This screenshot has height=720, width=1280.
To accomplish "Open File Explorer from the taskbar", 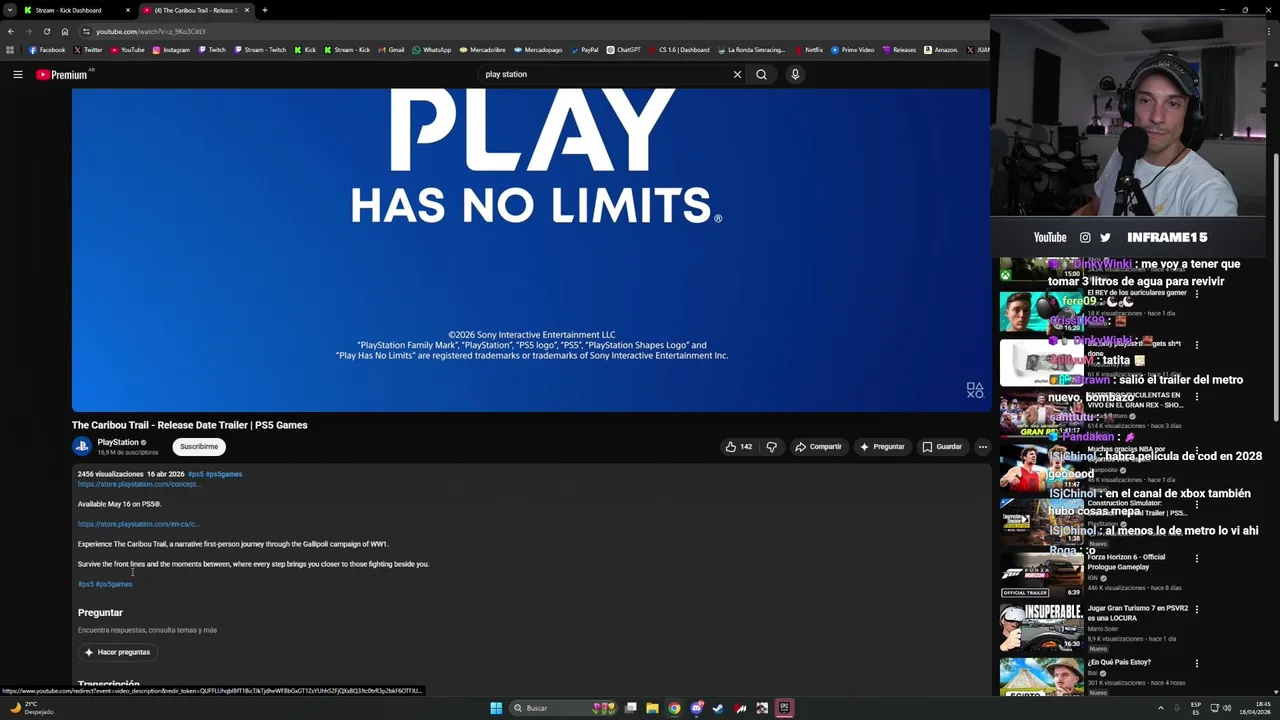I will click(652, 708).
